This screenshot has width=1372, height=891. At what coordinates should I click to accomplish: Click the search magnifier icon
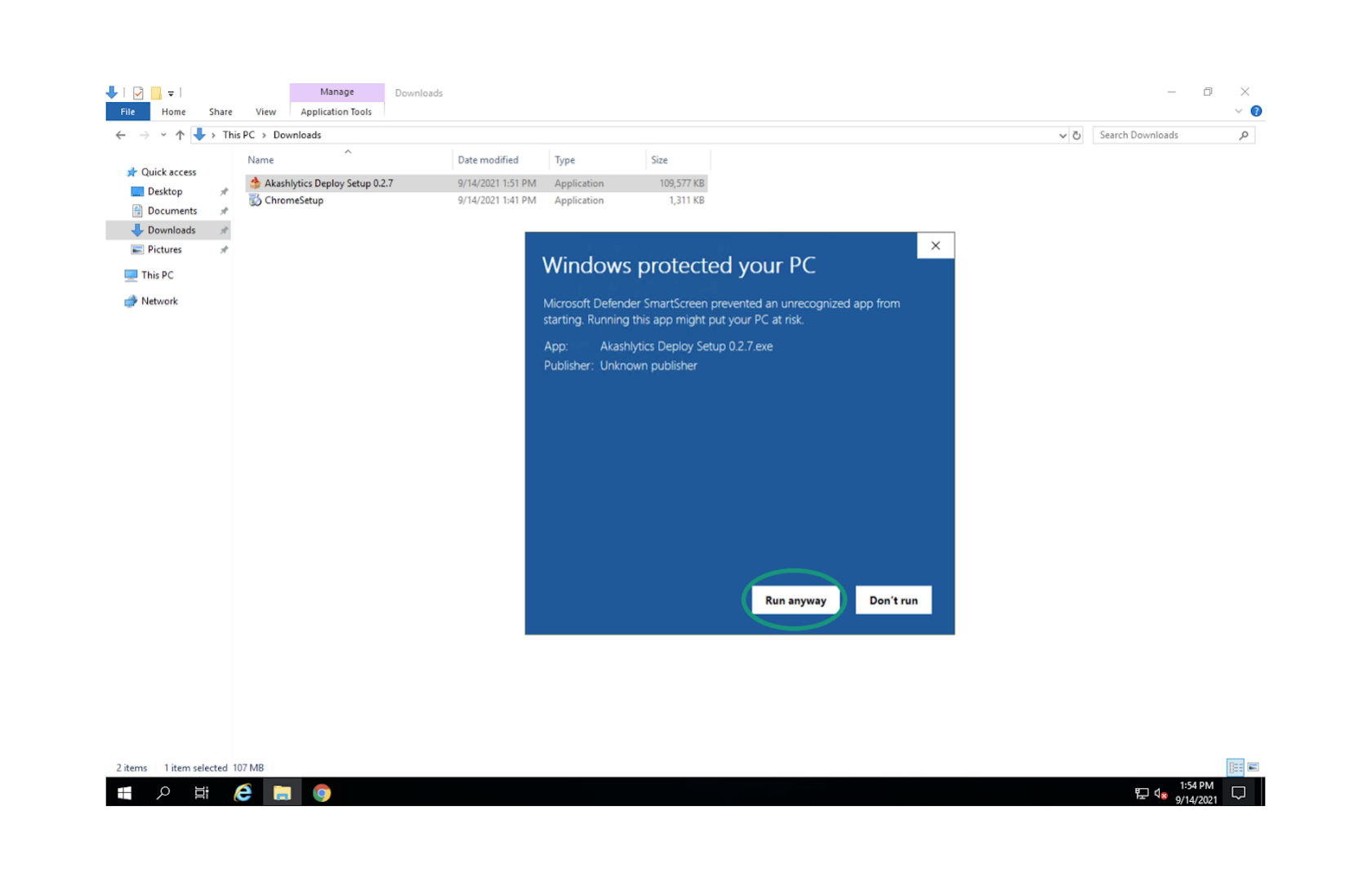click(x=1244, y=136)
